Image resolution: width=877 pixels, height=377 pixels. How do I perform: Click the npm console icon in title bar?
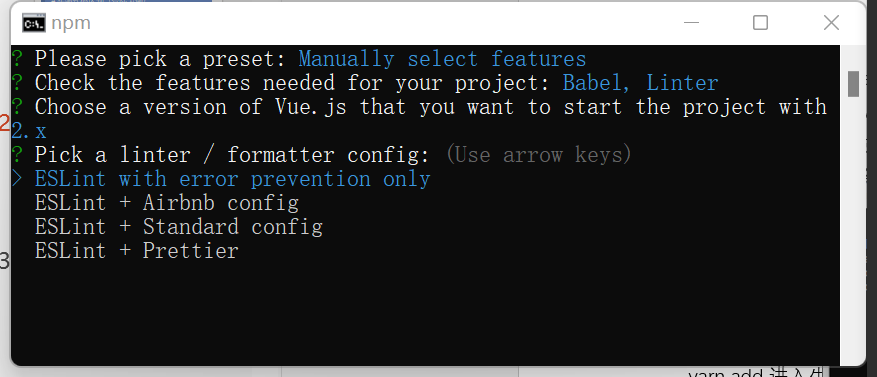pos(34,23)
